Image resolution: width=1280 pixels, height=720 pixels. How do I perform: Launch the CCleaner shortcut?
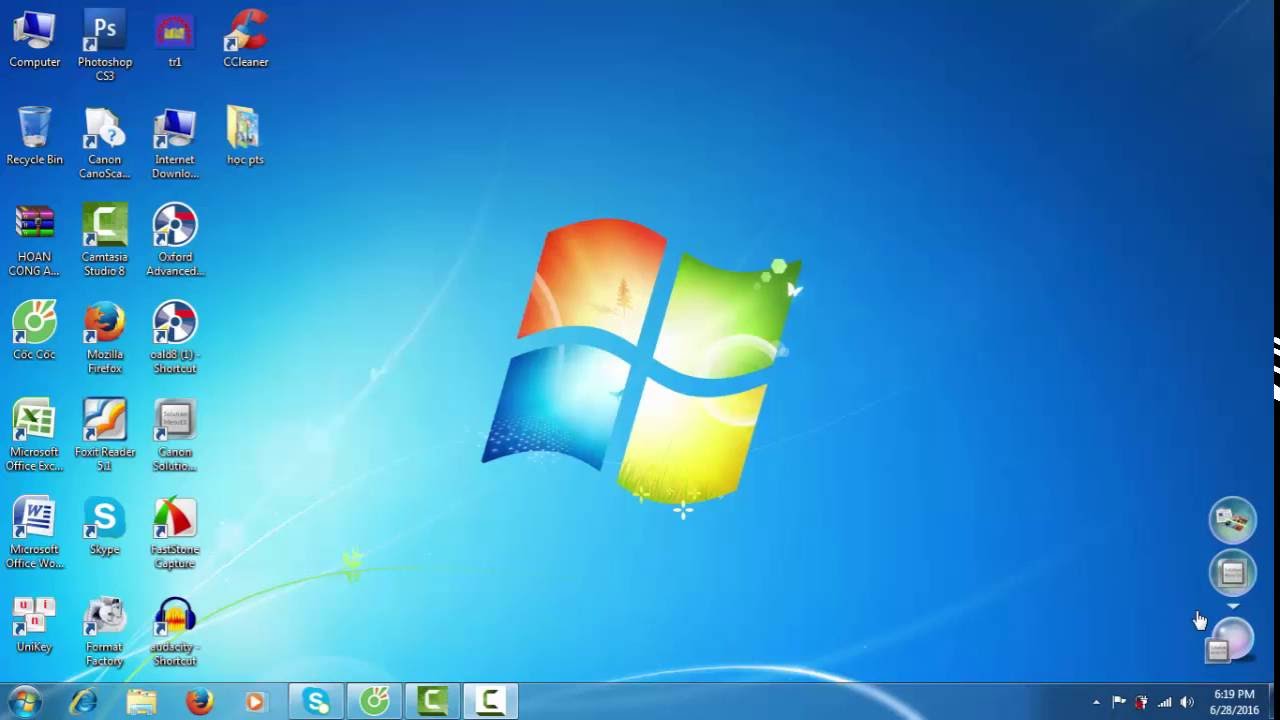tap(245, 40)
